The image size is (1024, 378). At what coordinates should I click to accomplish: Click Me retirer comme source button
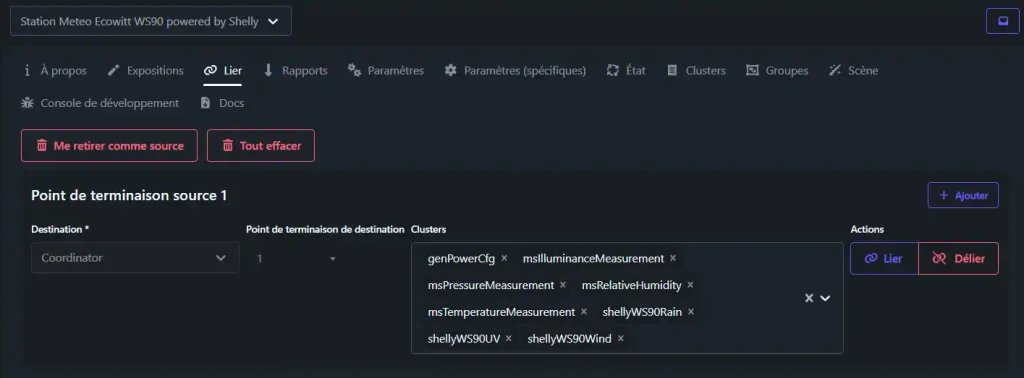[109, 146]
